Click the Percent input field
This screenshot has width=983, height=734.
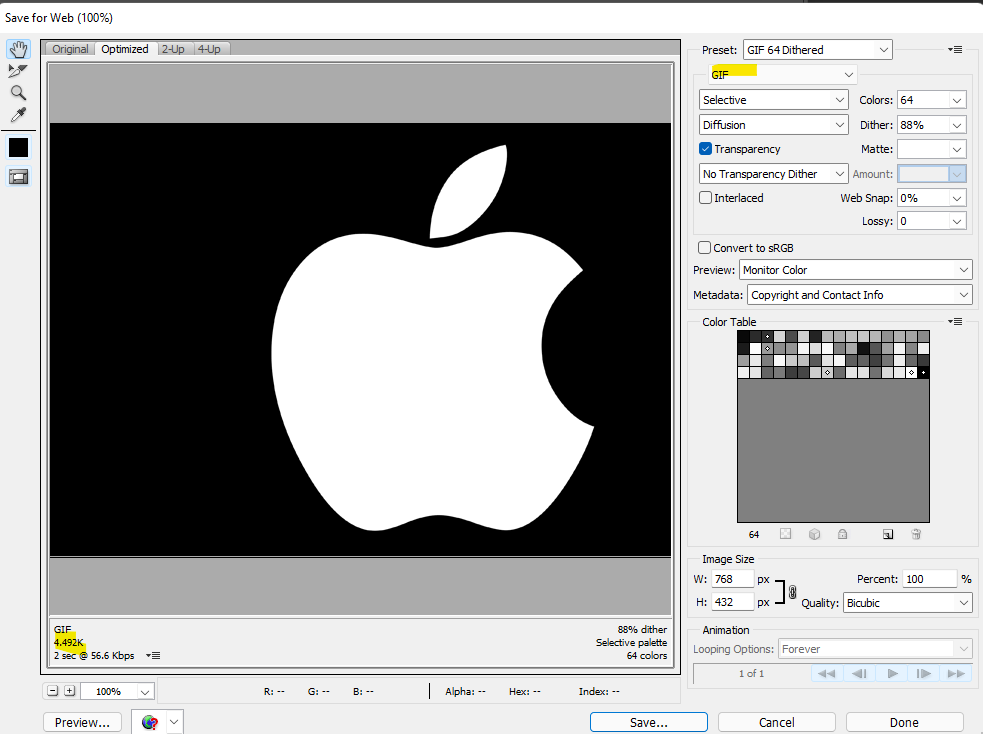929,579
